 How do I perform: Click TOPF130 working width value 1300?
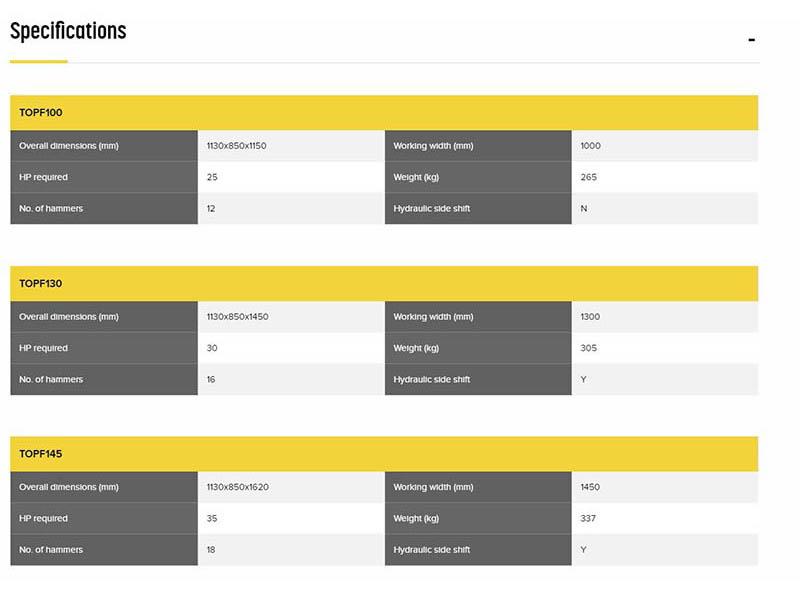pos(590,317)
